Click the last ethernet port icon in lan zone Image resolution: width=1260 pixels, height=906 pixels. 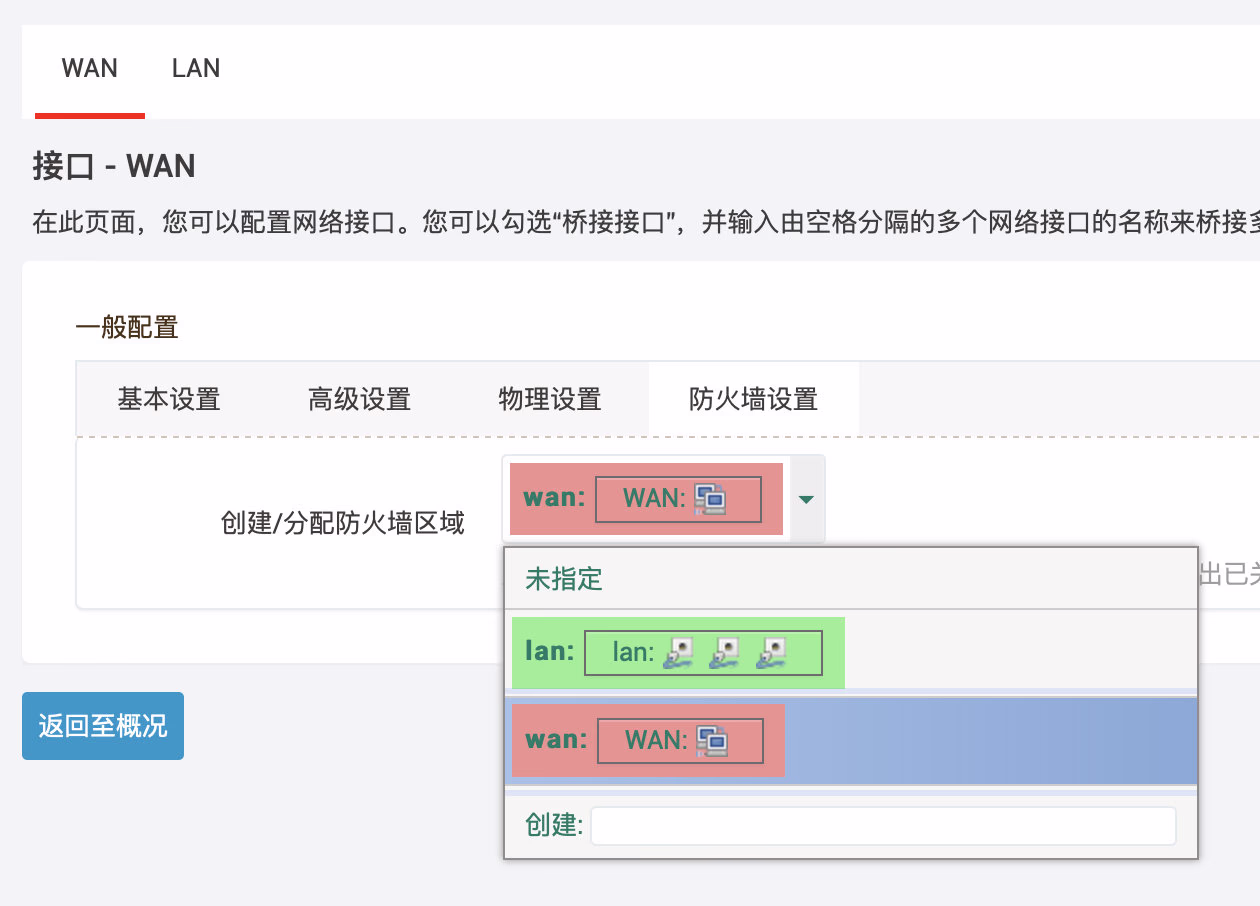click(x=770, y=653)
